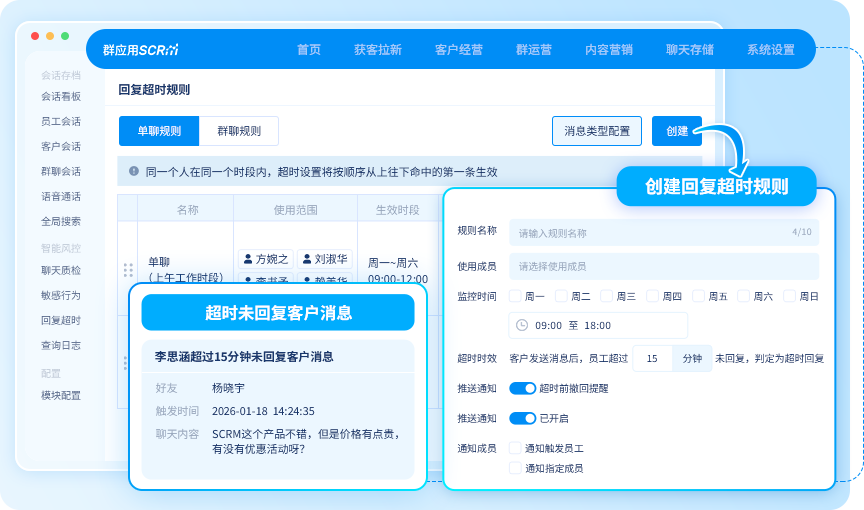
Task: Open 语音通话 in the sidebar
Action: [61, 197]
